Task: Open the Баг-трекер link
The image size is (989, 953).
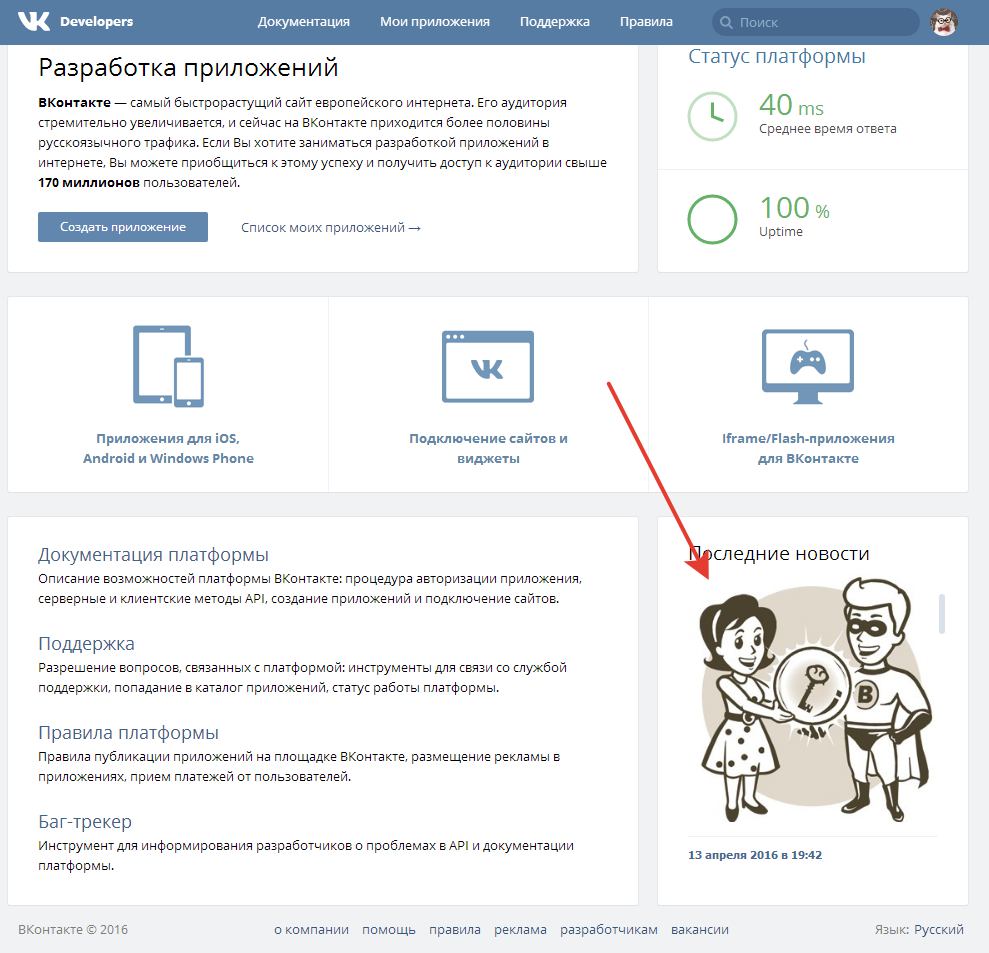Action: click(85, 821)
